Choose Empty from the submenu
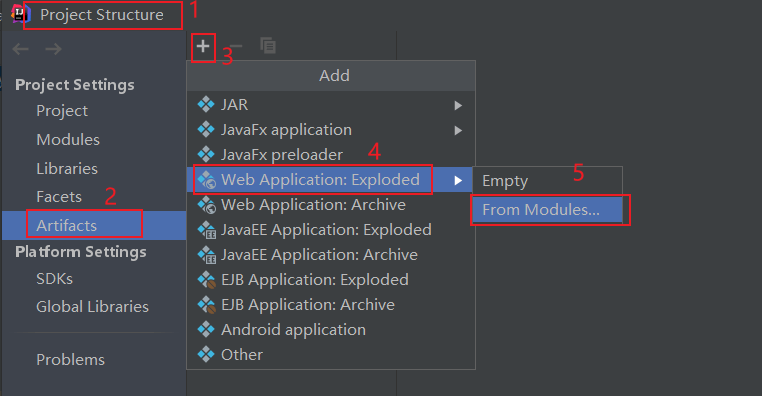This screenshot has height=396, width=762. 548,181
